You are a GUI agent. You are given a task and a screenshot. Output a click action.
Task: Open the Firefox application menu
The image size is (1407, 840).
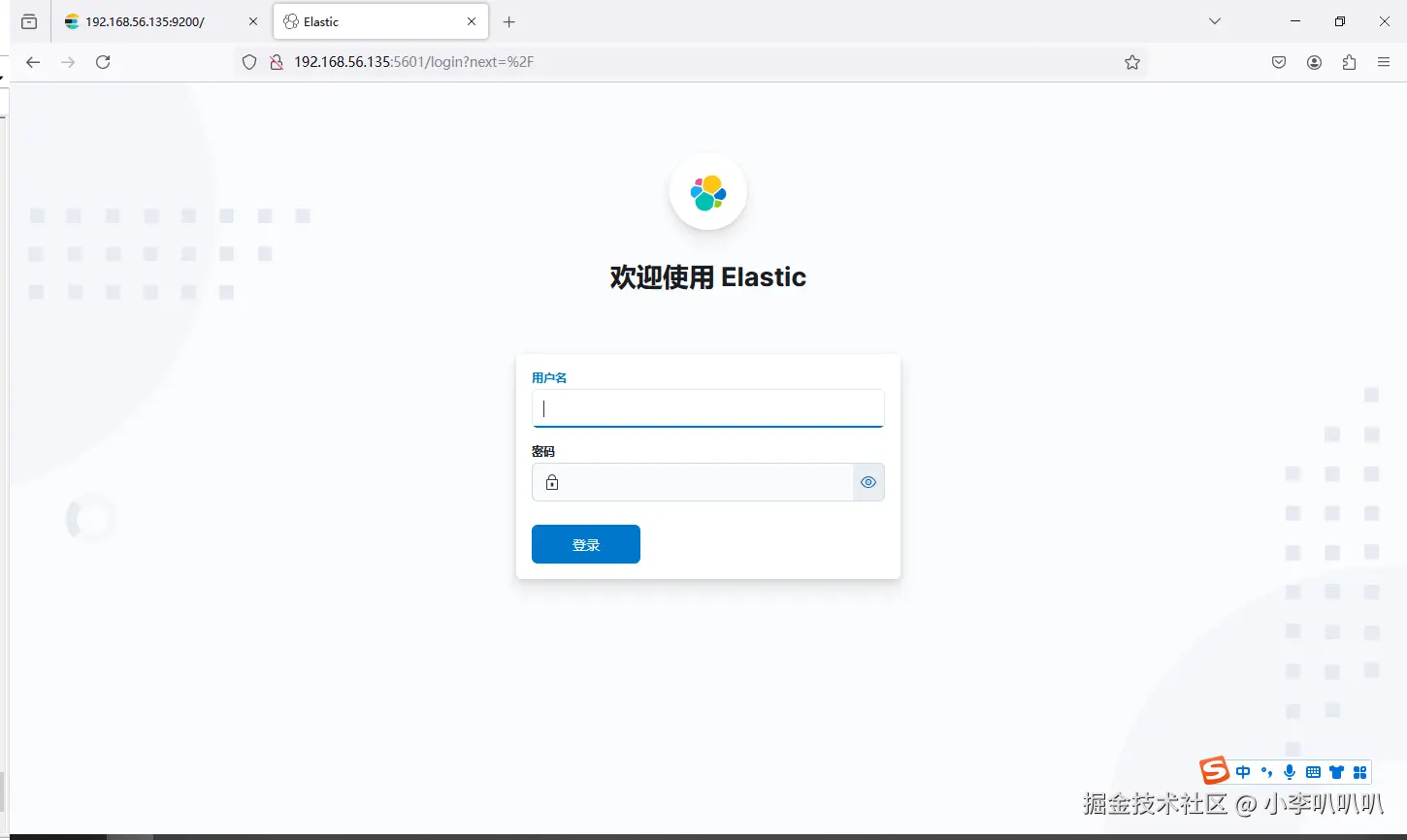[1384, 62]
